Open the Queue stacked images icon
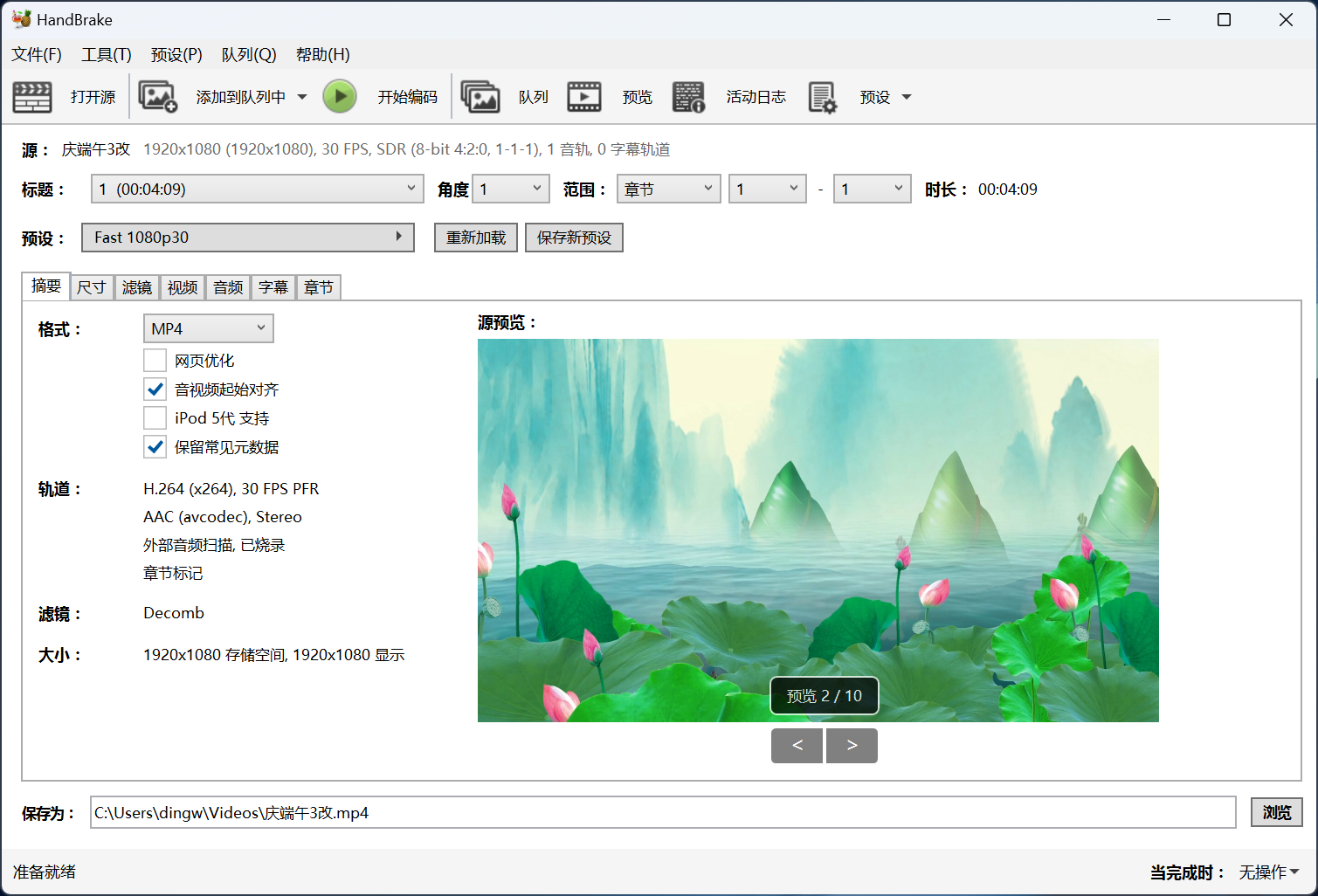 click(x=480, y=97)
